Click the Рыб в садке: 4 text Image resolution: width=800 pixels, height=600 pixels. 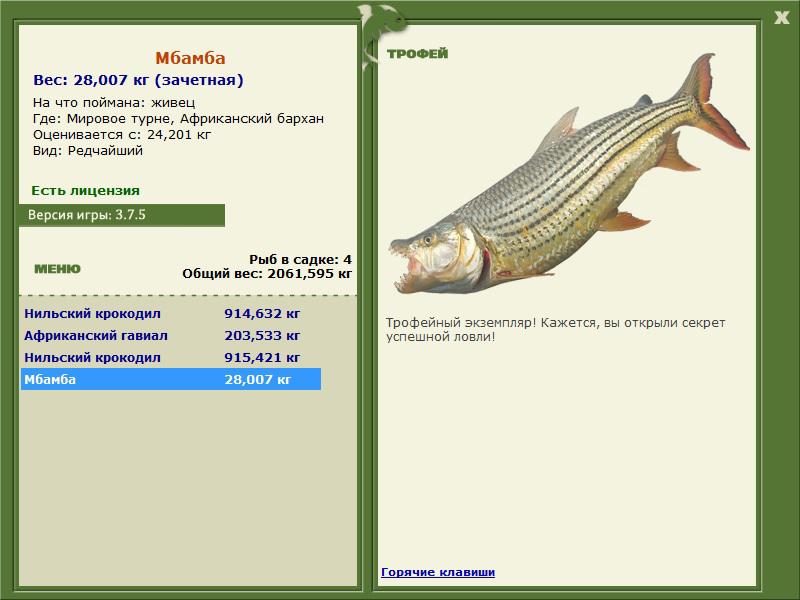(301, 259)
